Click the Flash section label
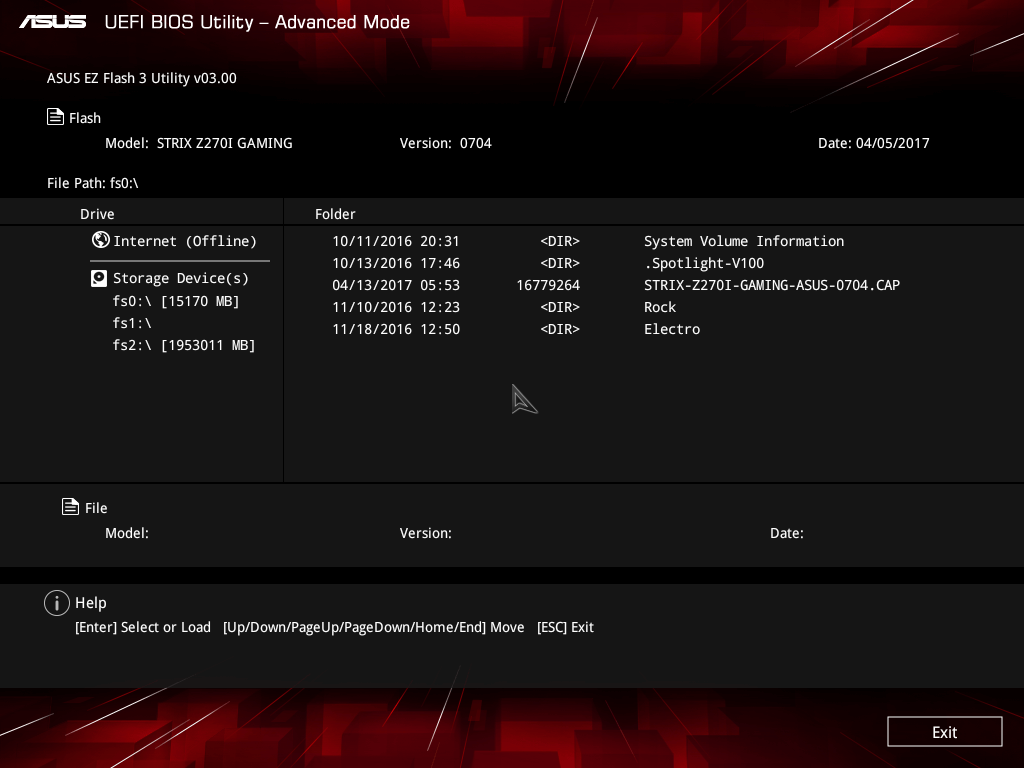 [85, 118]
